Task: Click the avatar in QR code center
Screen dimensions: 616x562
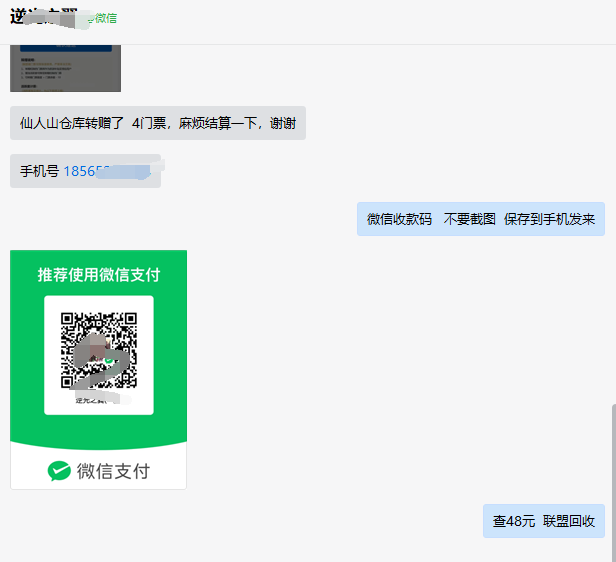Action: click(x=99, y=353)
